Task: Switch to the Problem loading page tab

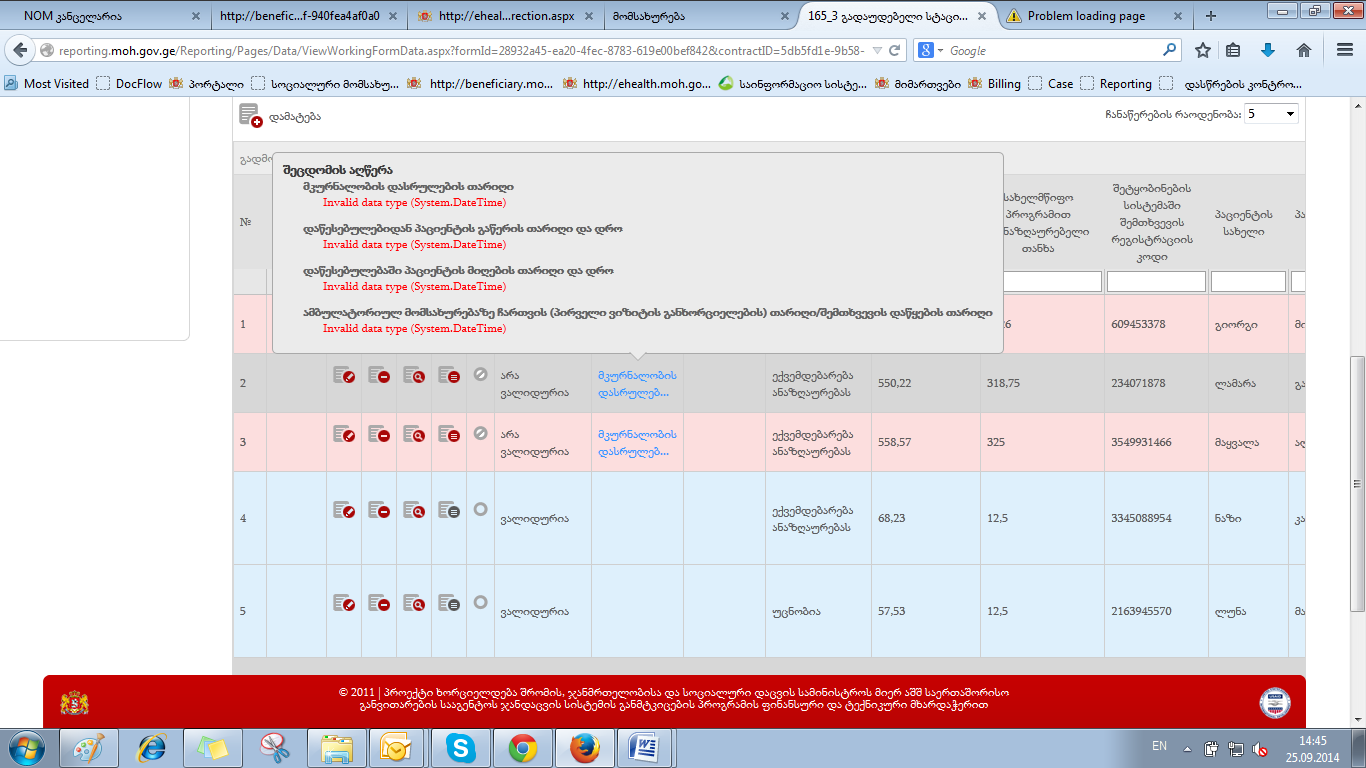Action: (x=1090, y=16)
